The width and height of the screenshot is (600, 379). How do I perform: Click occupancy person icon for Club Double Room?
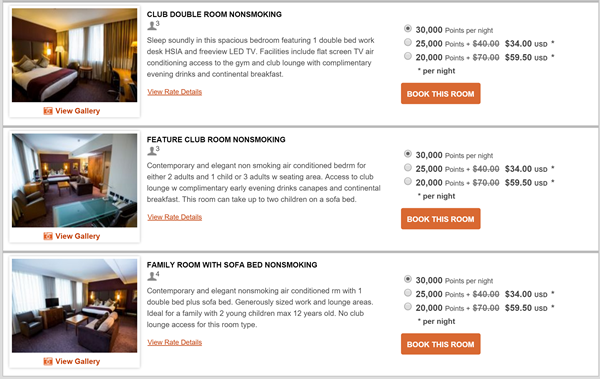[x=152, y=26]
